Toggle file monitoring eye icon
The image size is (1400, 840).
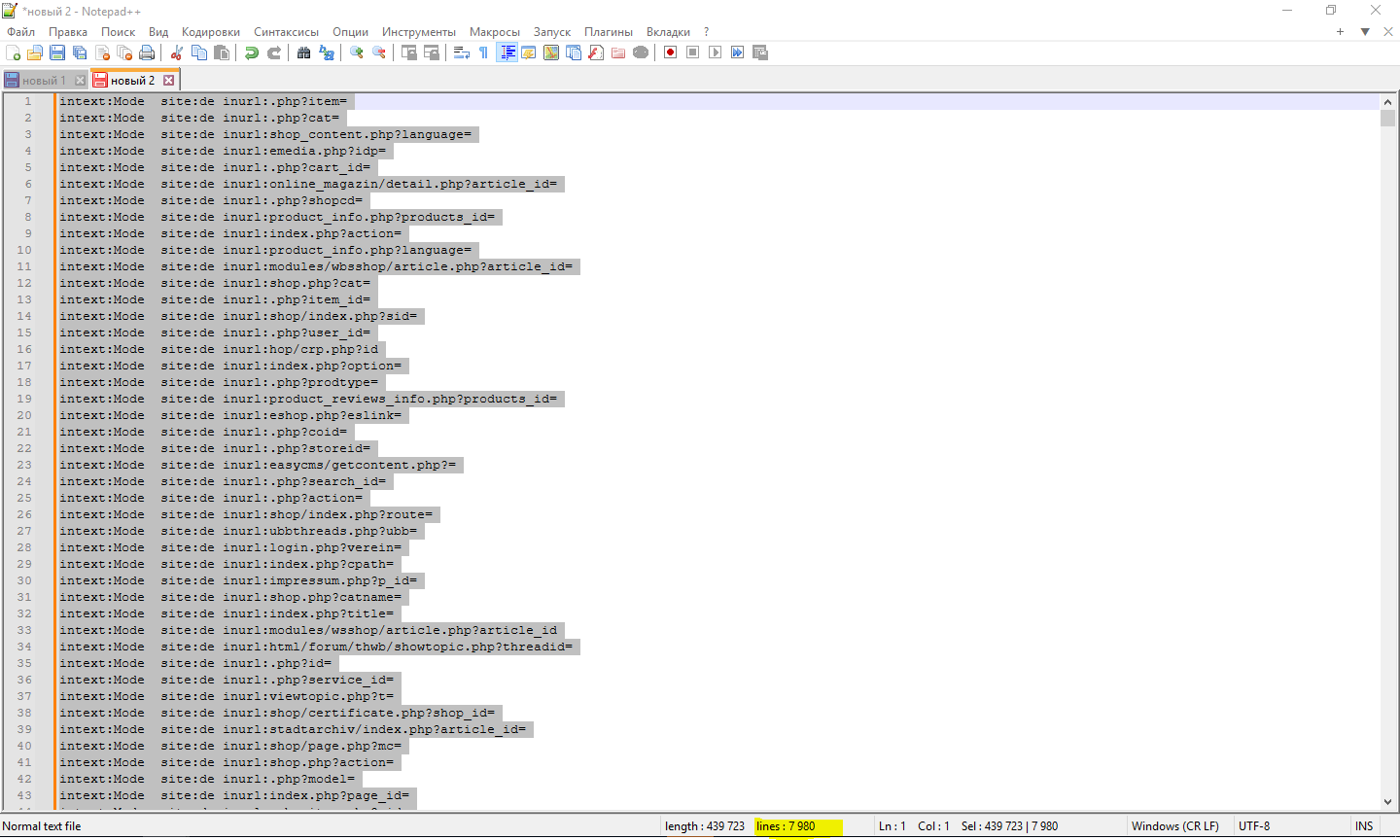point(641,52)
